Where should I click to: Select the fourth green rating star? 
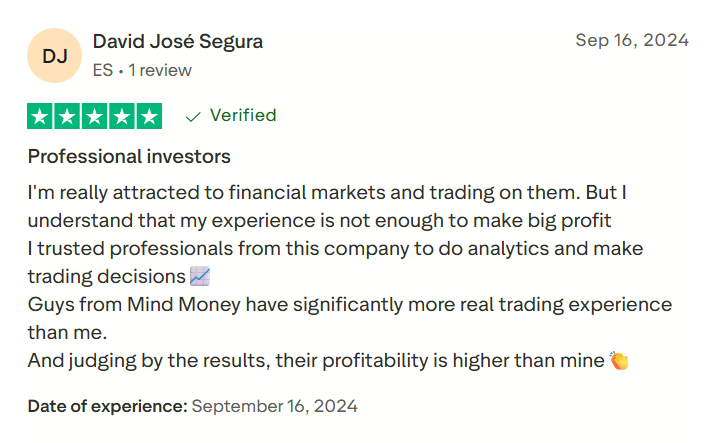[122, 116]
